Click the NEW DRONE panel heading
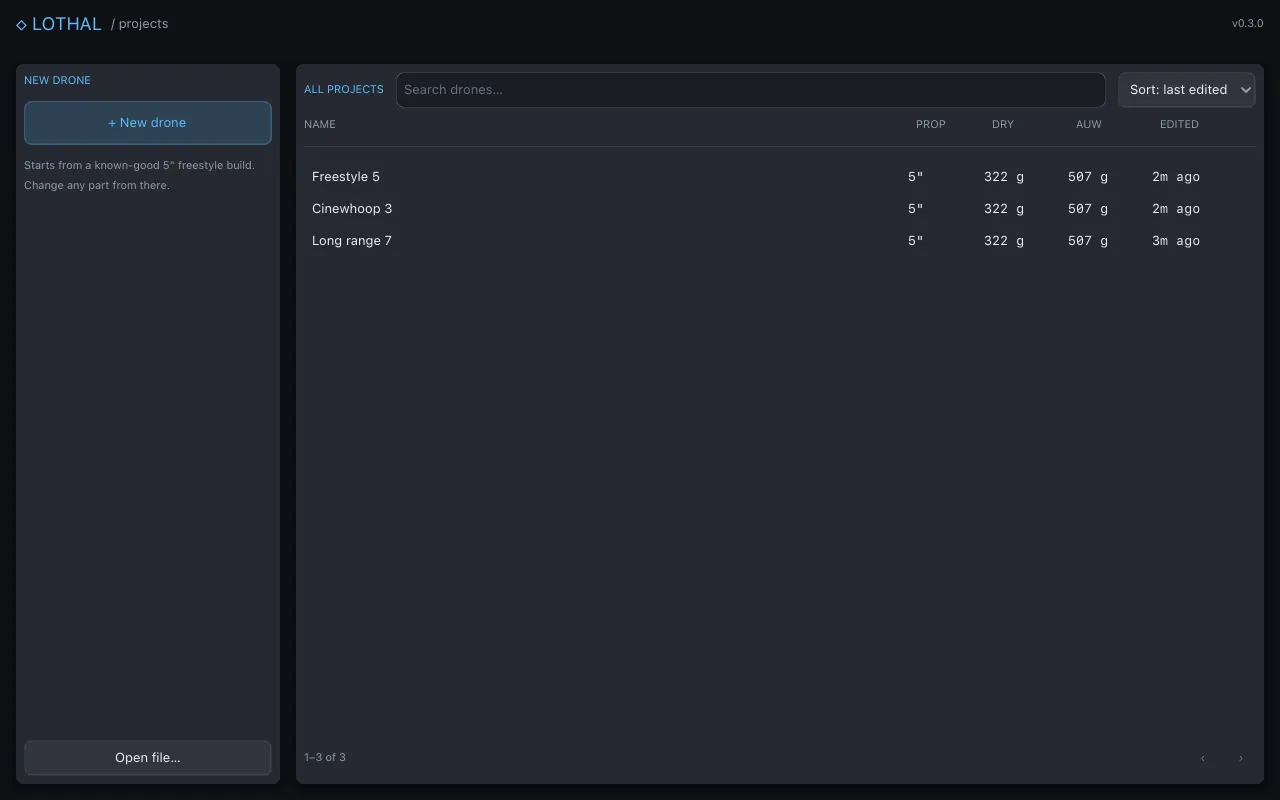1280x800 pixels. (x=57, y=80)
